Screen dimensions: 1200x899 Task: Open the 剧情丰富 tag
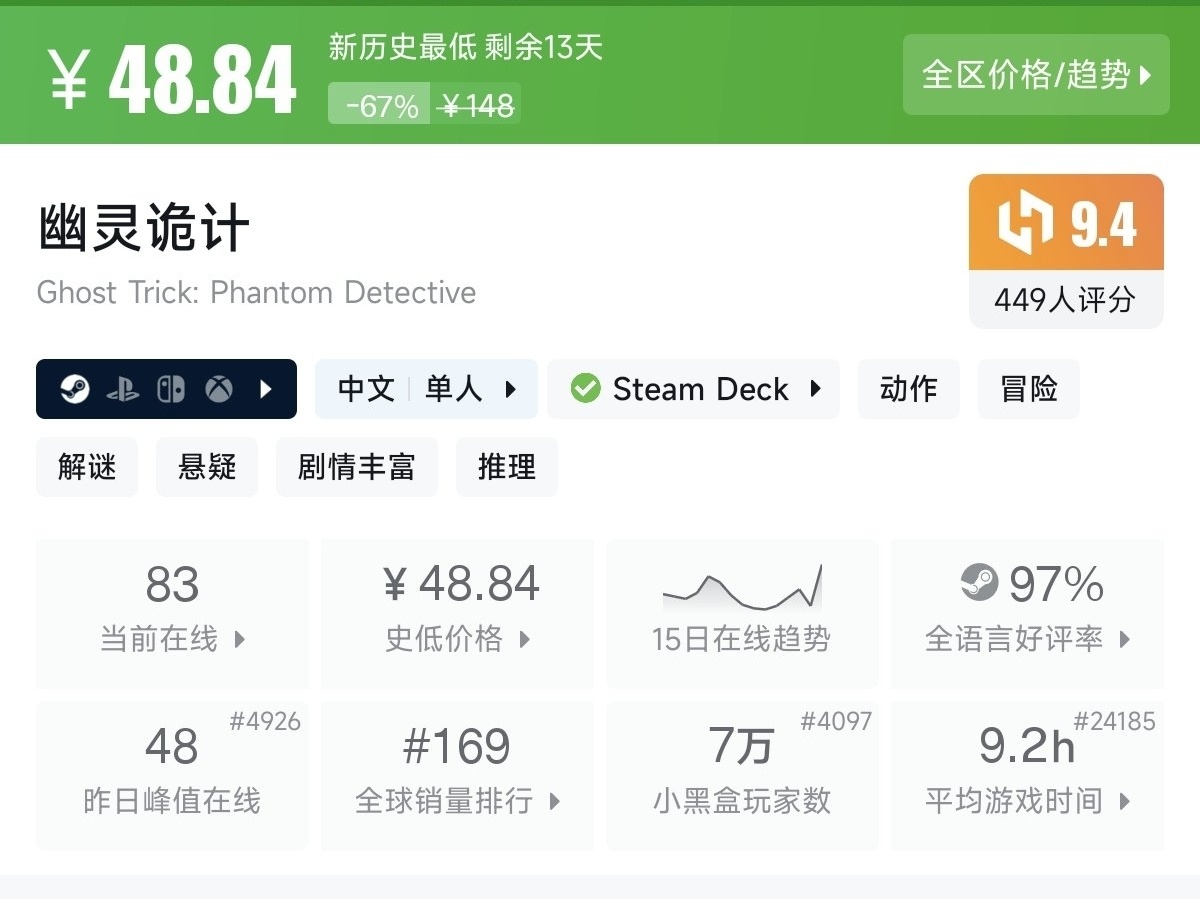pyautogui.click(x=356, y=467)
